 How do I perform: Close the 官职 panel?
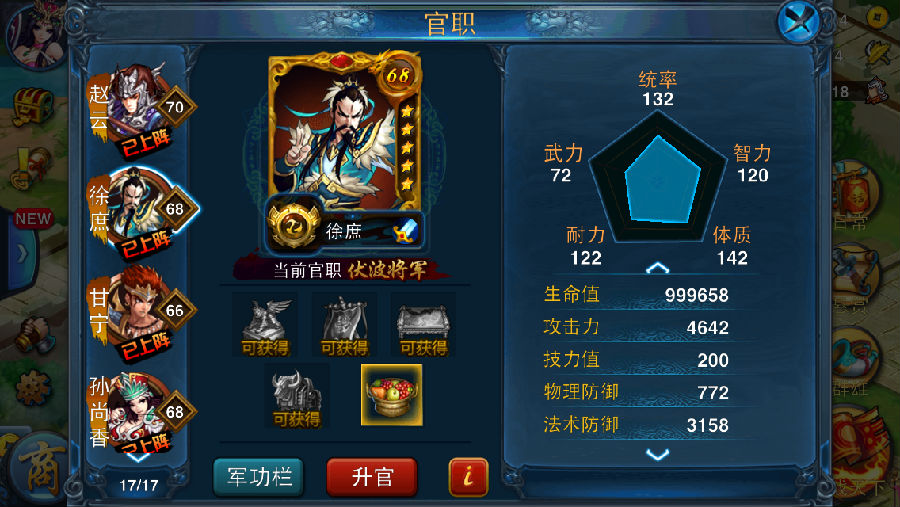[799, 21]
